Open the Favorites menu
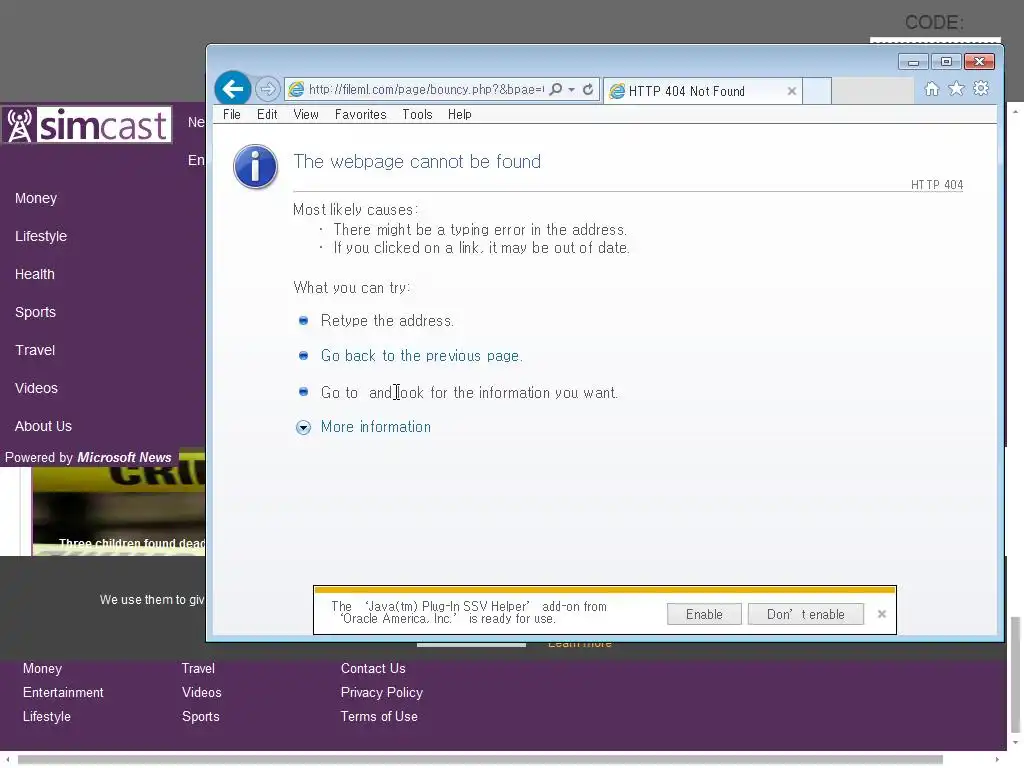This screenshot has width=1024, height=768. click(360, 114)
